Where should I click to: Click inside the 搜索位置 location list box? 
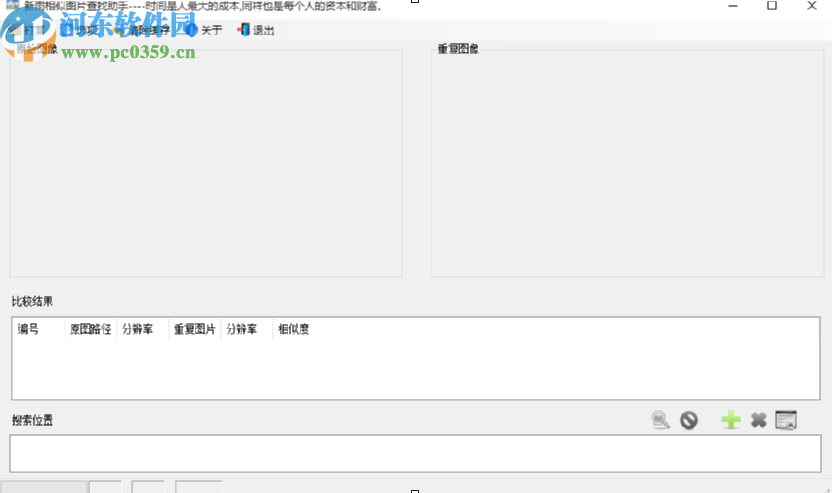tap(415, 453)
